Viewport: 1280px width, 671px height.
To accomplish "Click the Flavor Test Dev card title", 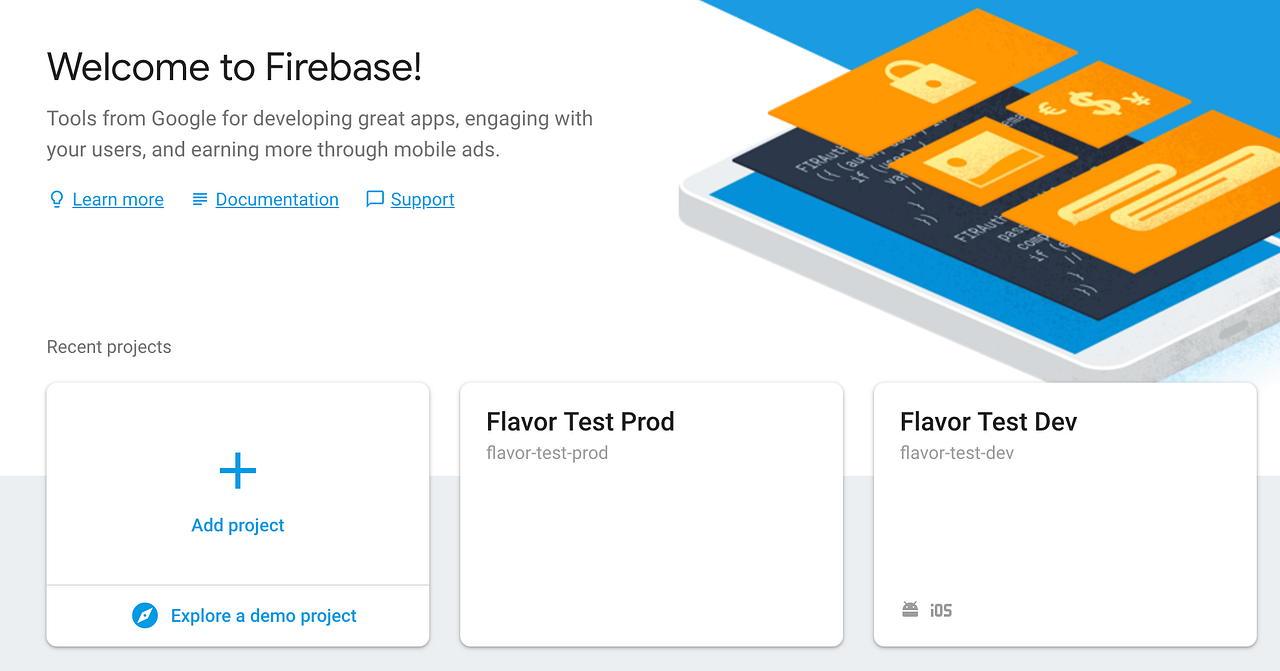I will 987,421.
